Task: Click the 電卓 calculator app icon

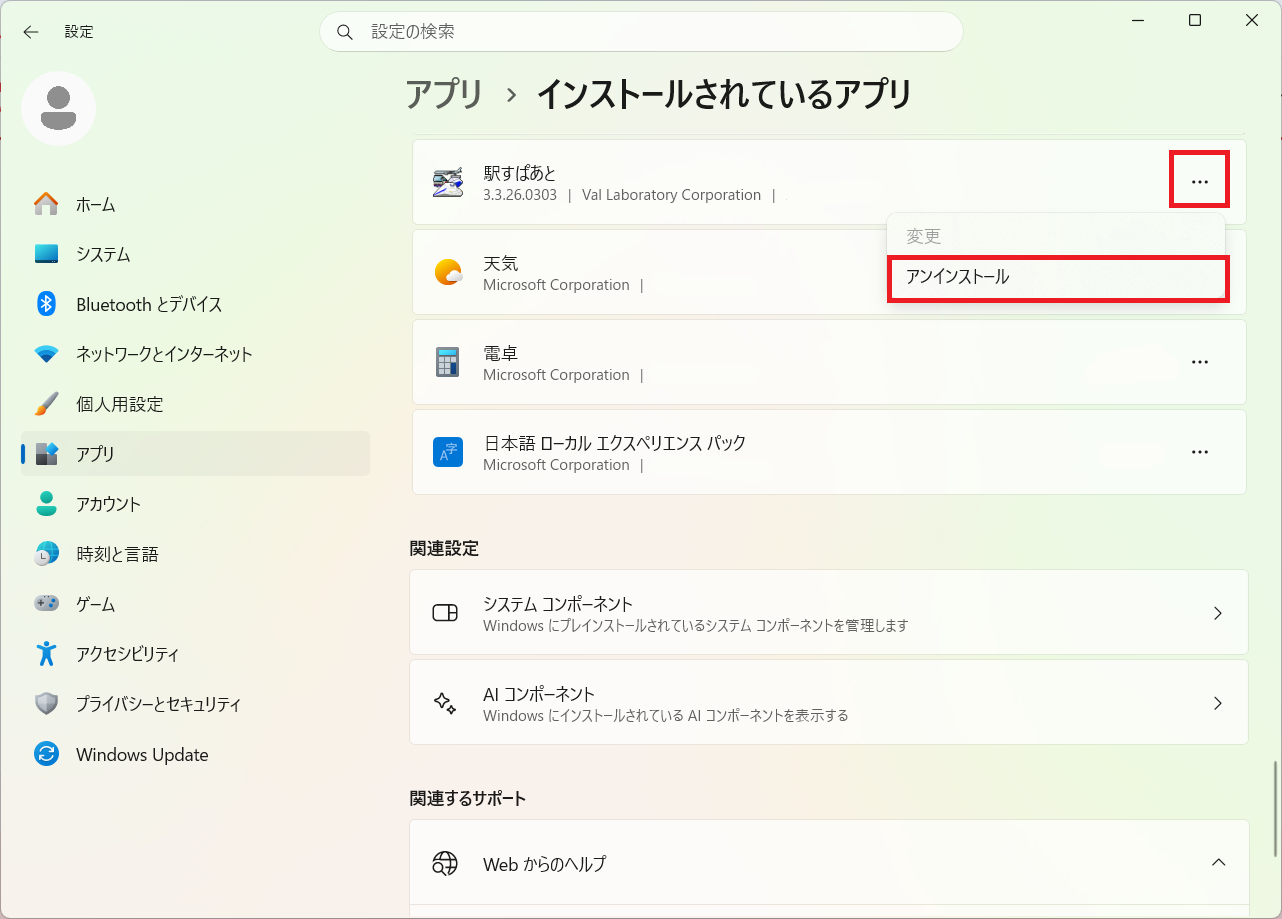Action: 447,362
